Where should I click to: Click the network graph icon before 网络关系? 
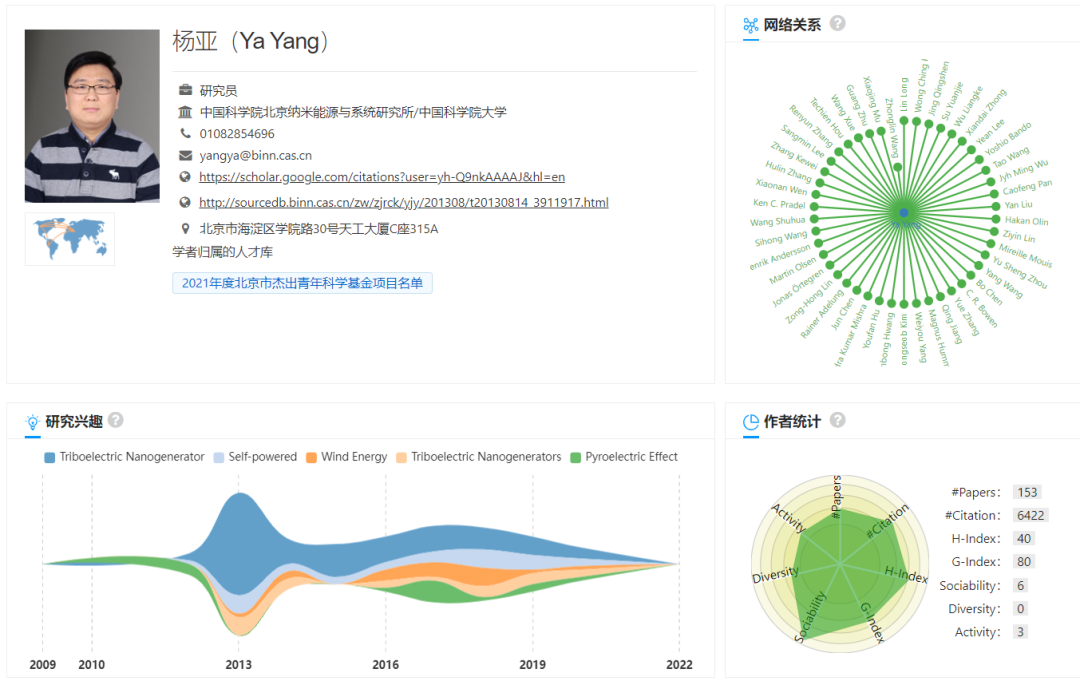751,25
